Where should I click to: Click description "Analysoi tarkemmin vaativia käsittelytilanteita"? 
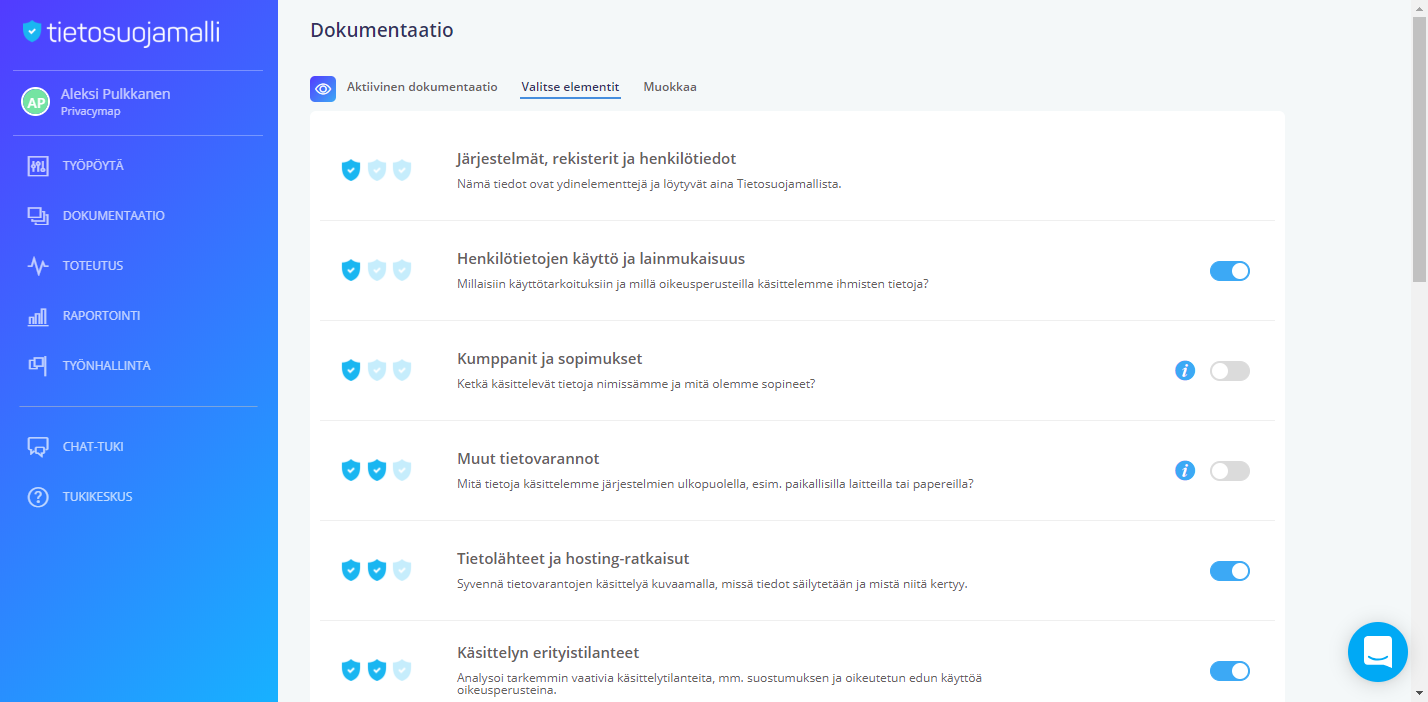click(719, 684)
